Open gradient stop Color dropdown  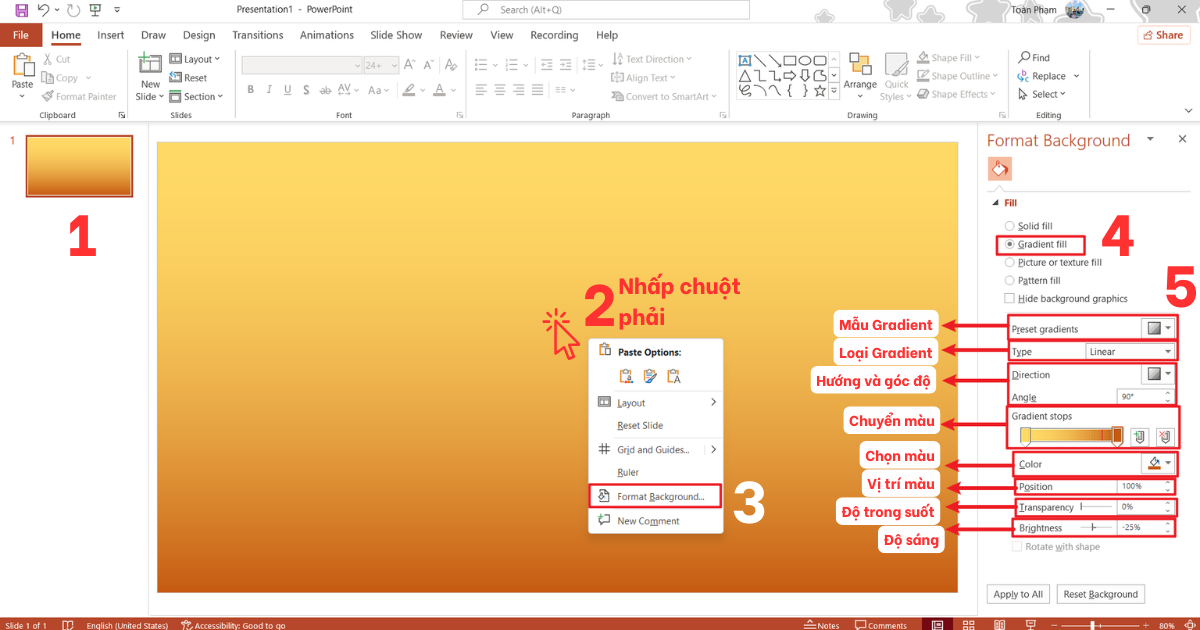1158,464
